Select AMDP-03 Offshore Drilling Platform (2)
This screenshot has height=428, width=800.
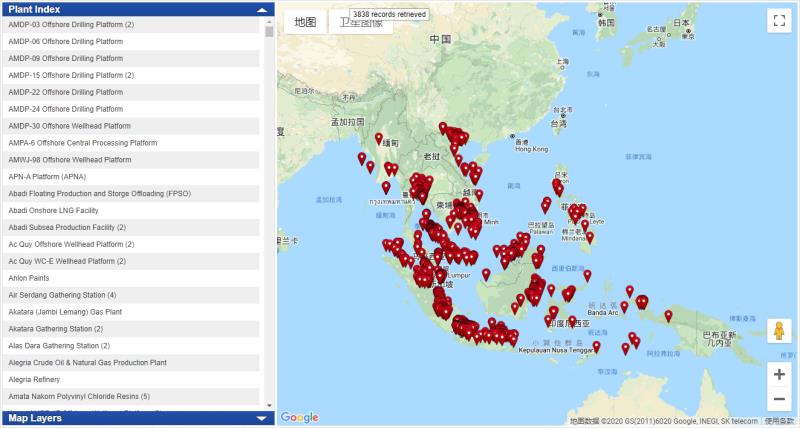click(71, 24)
